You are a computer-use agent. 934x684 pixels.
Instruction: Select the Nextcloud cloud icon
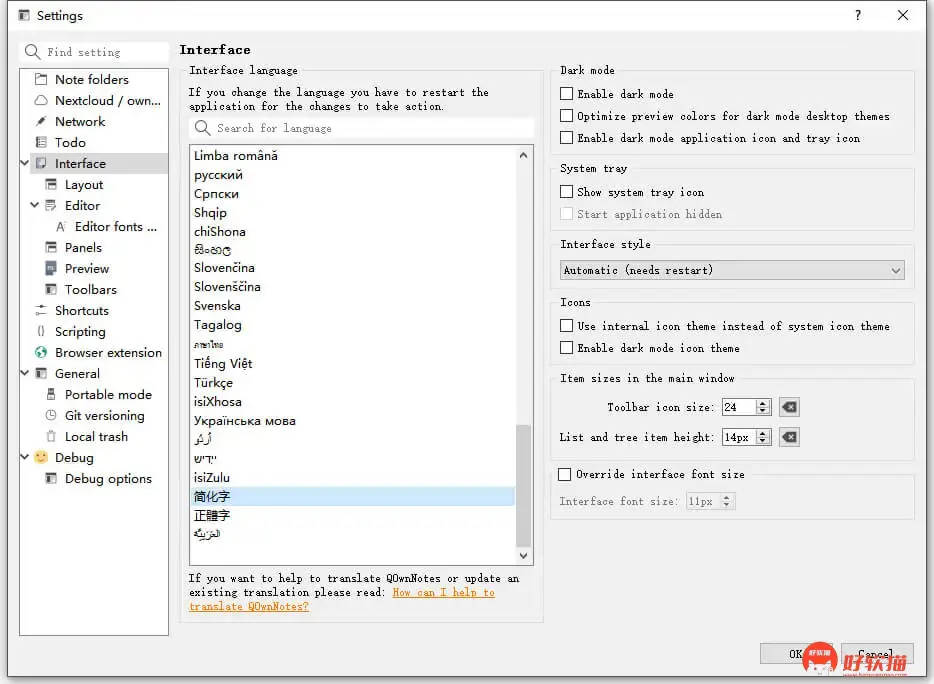click(41, 100)
